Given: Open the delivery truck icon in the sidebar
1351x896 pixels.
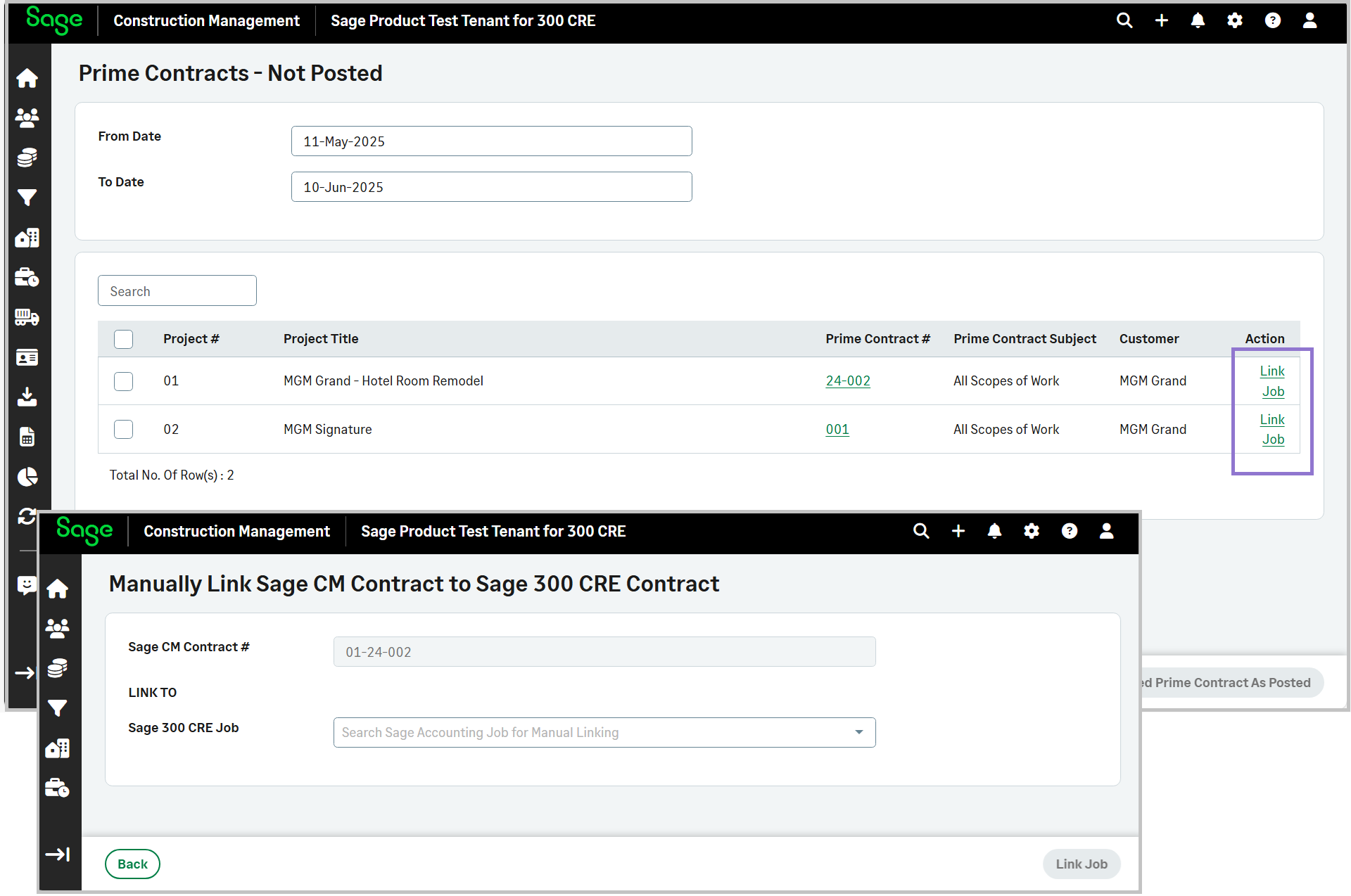Looking at the screenshot, I should pyautogui.click(x=27, y=317).
